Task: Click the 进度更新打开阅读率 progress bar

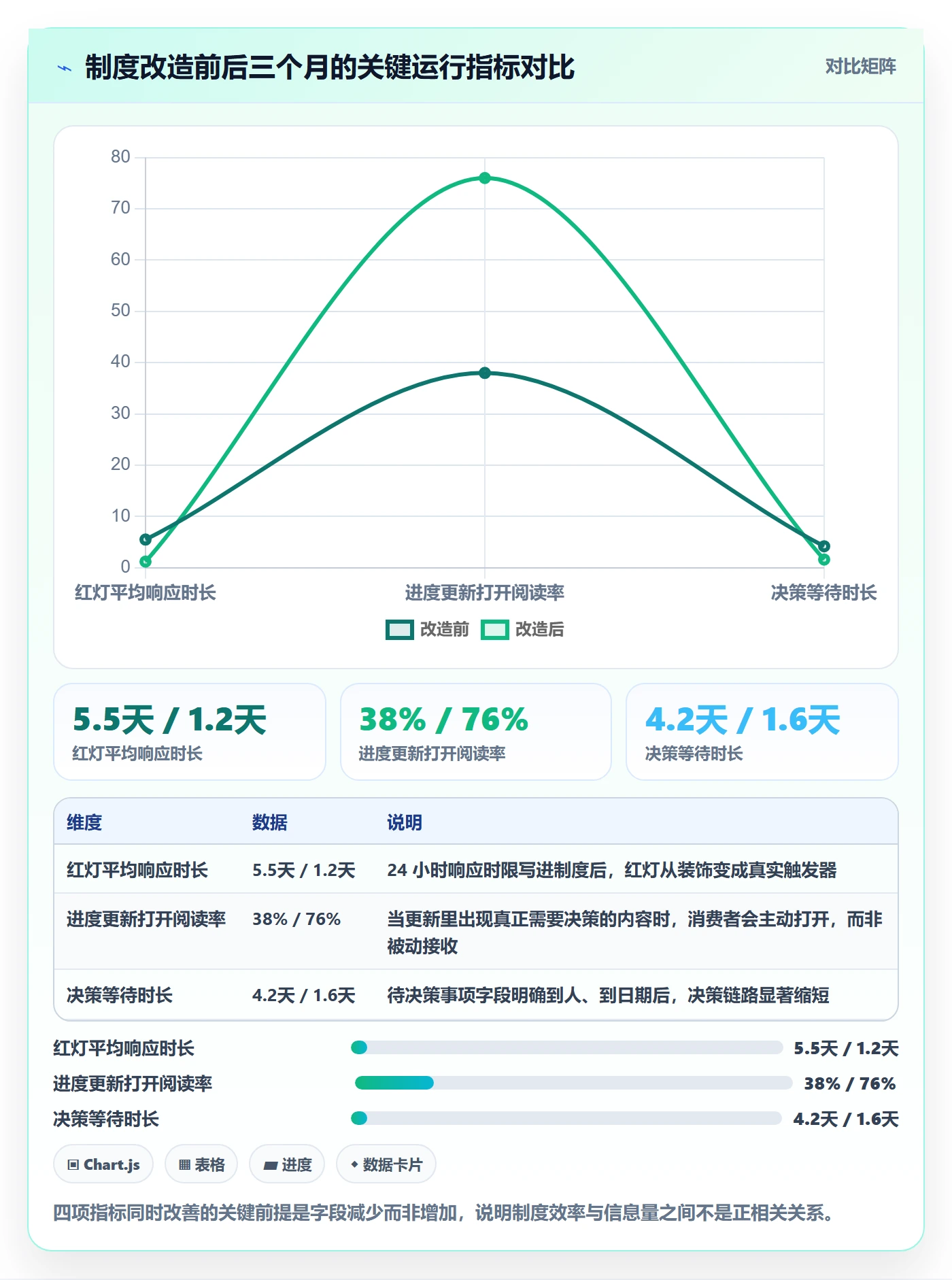Action: (x=573, y=1083)
